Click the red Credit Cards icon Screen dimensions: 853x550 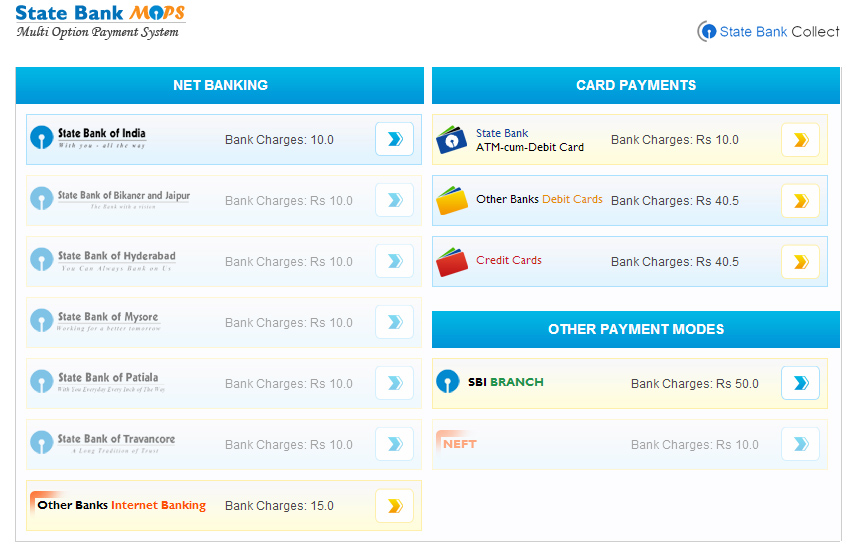(452, 262)
